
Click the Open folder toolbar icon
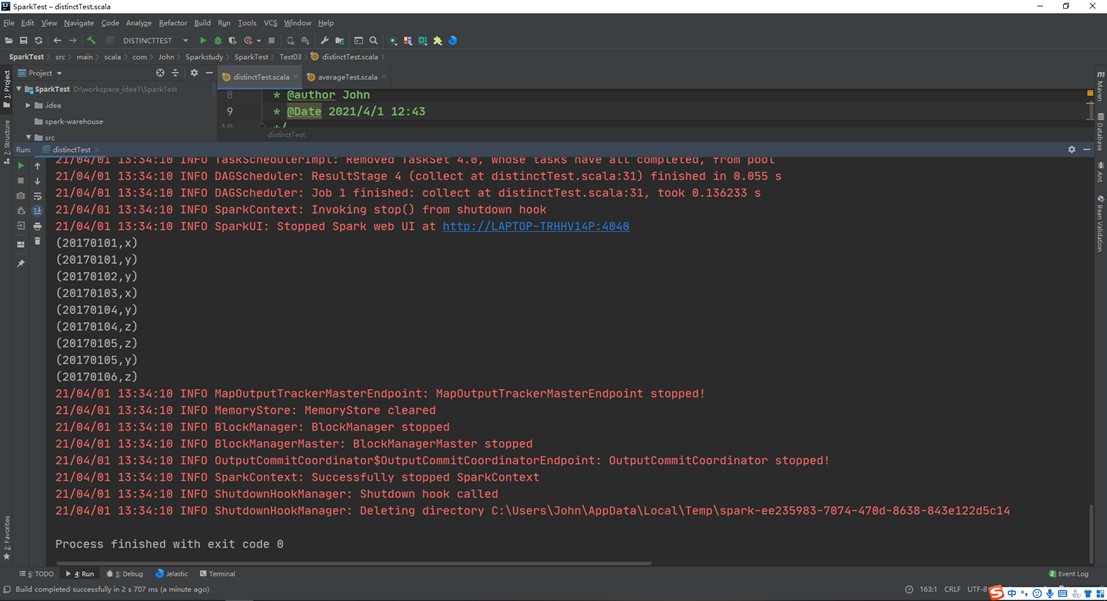tap(8, 41)
